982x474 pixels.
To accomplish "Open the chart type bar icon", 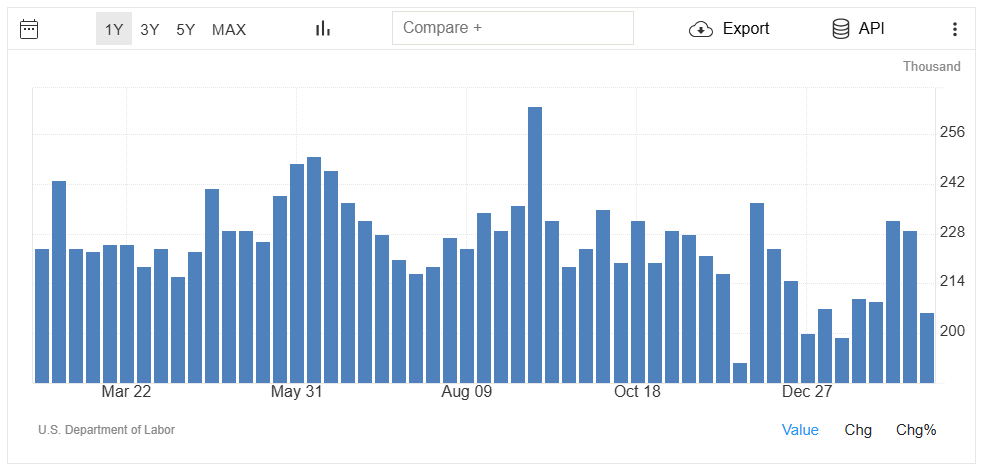I will coord(322,29).
